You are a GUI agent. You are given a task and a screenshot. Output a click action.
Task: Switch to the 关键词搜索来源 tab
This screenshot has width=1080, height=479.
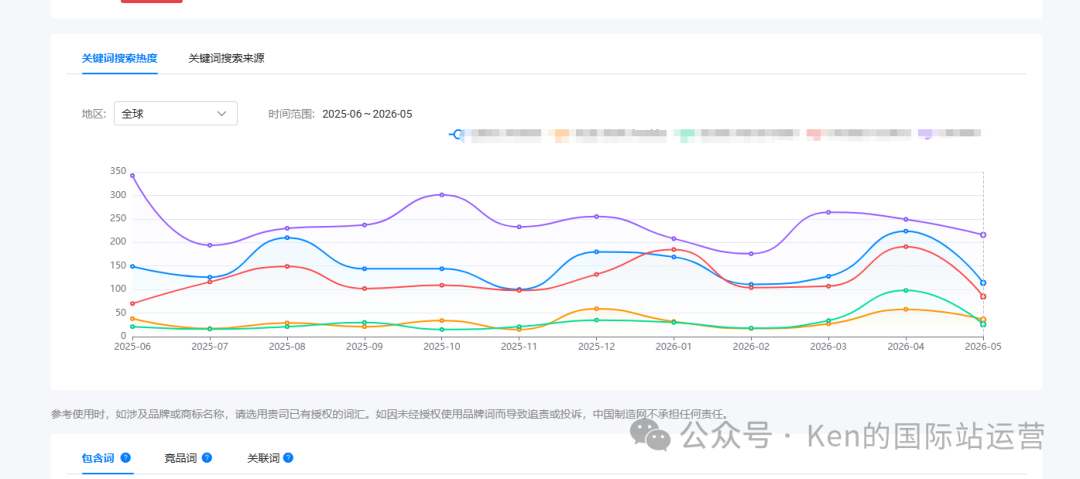226,59
